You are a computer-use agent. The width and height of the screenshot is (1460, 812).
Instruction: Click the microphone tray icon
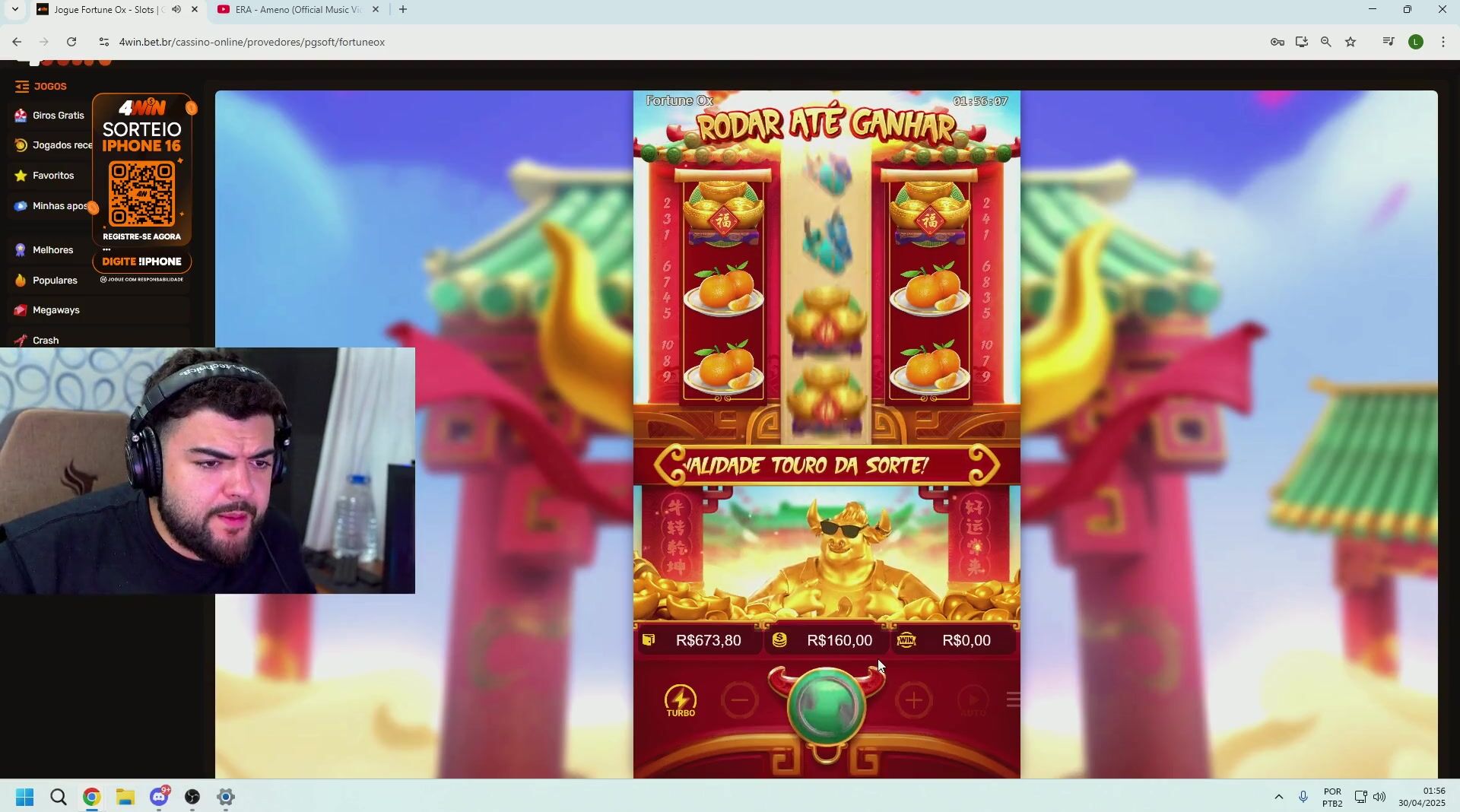(x=1303, y=797)
